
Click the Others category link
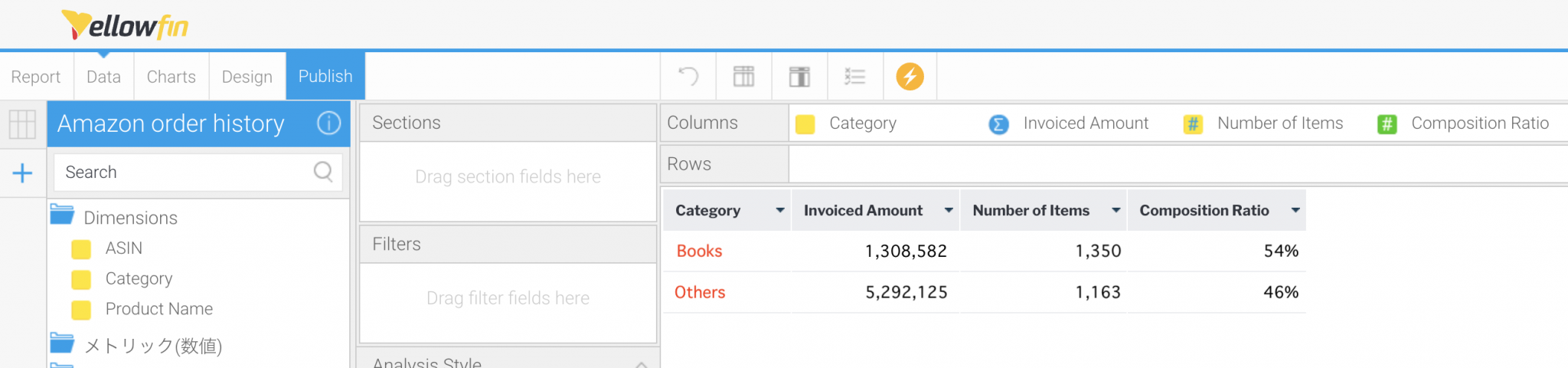point(700,292)
